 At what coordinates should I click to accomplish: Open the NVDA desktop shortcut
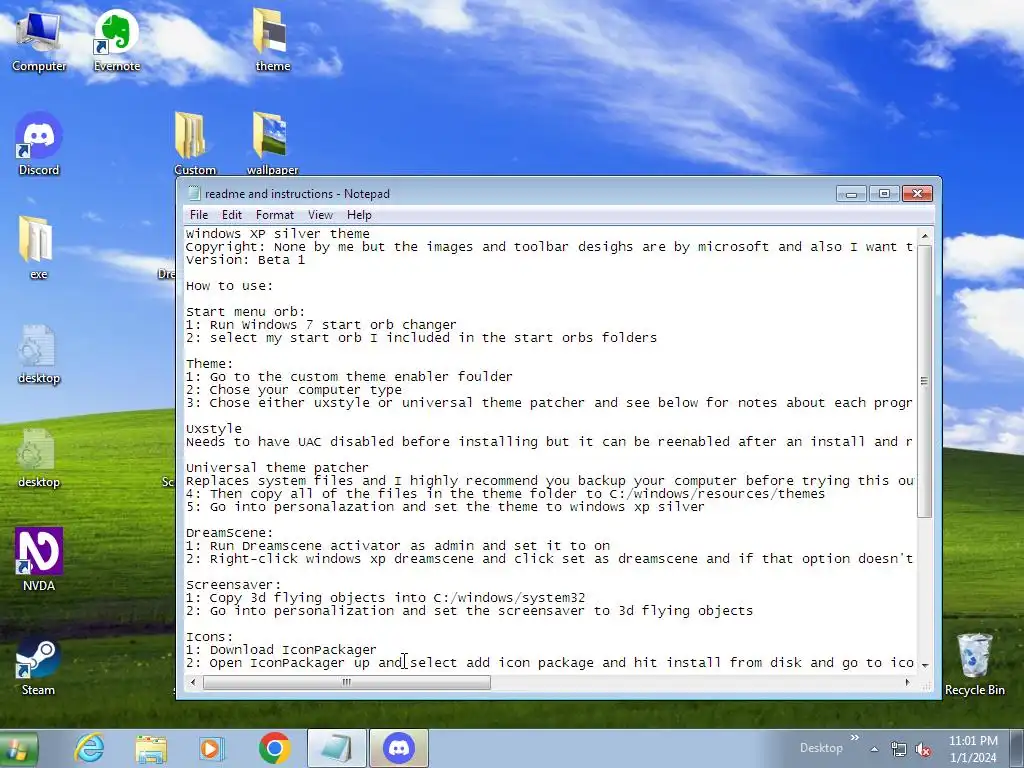coord(39,559)
